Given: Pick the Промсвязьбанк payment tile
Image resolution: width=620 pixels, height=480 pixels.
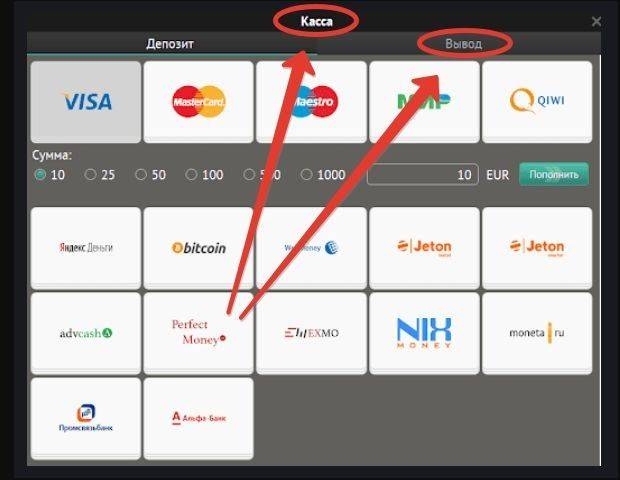Looking at the screenshot, I should tap(86, 418).
